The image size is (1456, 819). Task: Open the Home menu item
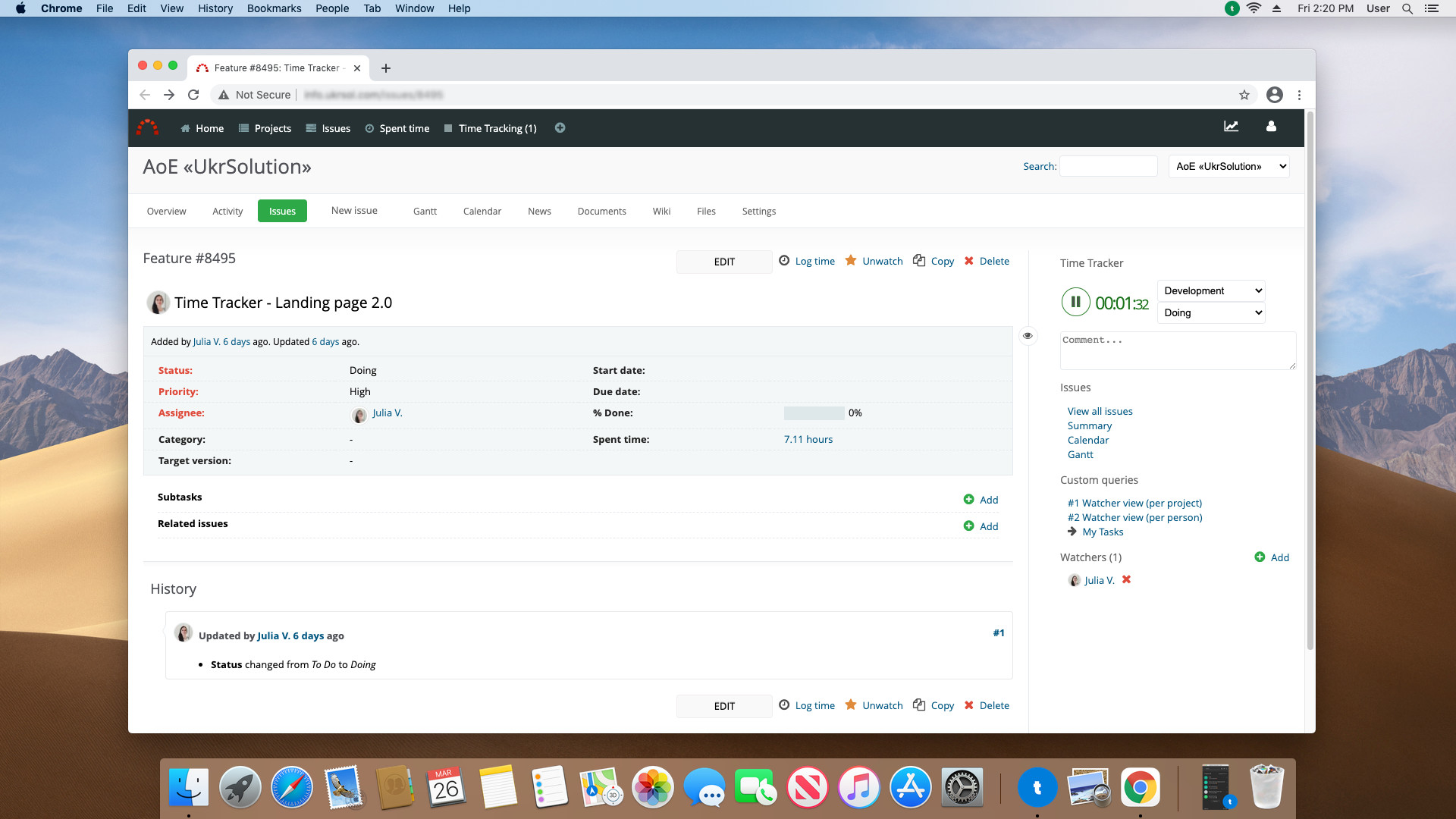tap(202, 128)
